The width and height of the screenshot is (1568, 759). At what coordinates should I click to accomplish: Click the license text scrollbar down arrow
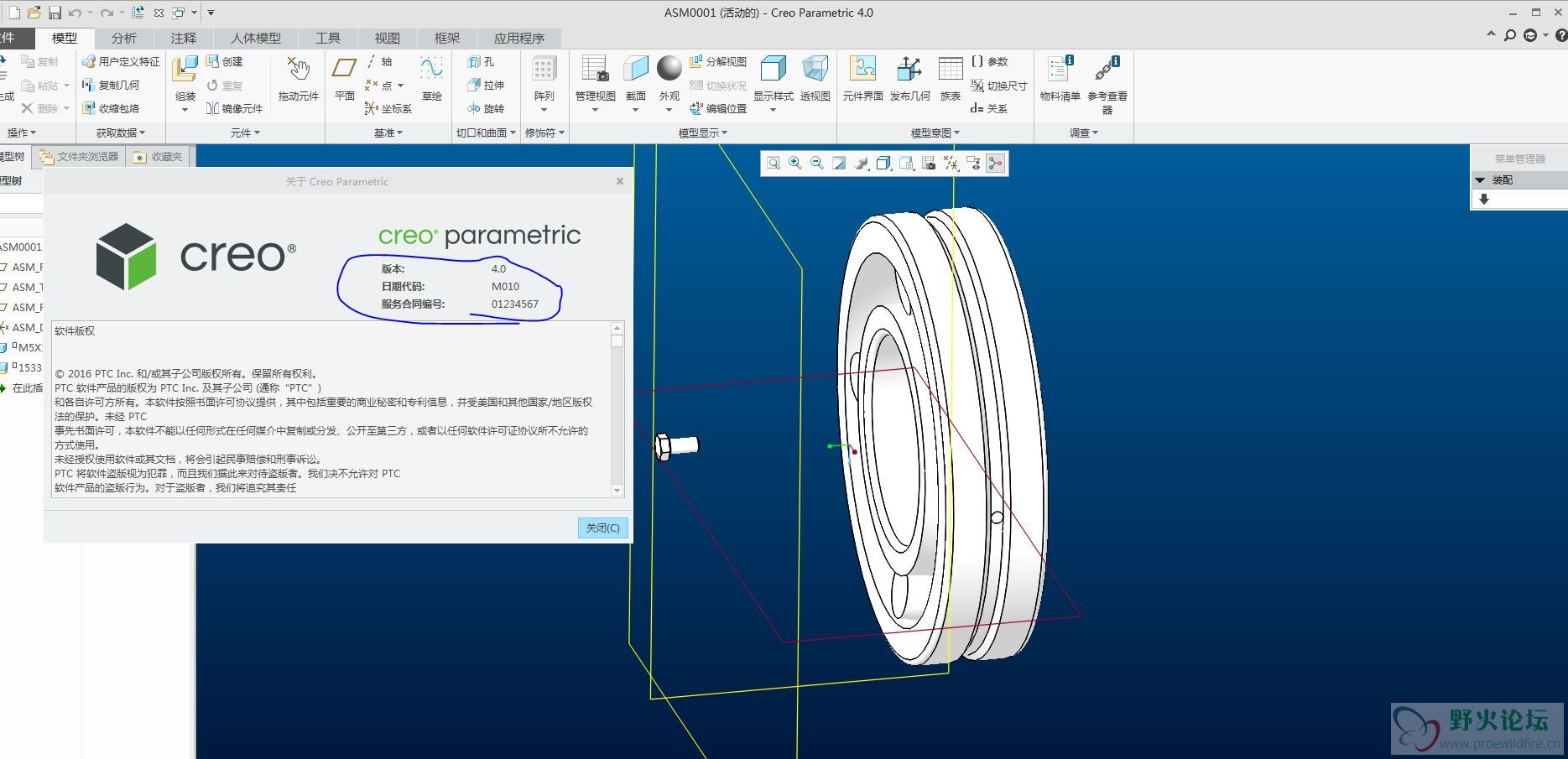click(617, 491)
